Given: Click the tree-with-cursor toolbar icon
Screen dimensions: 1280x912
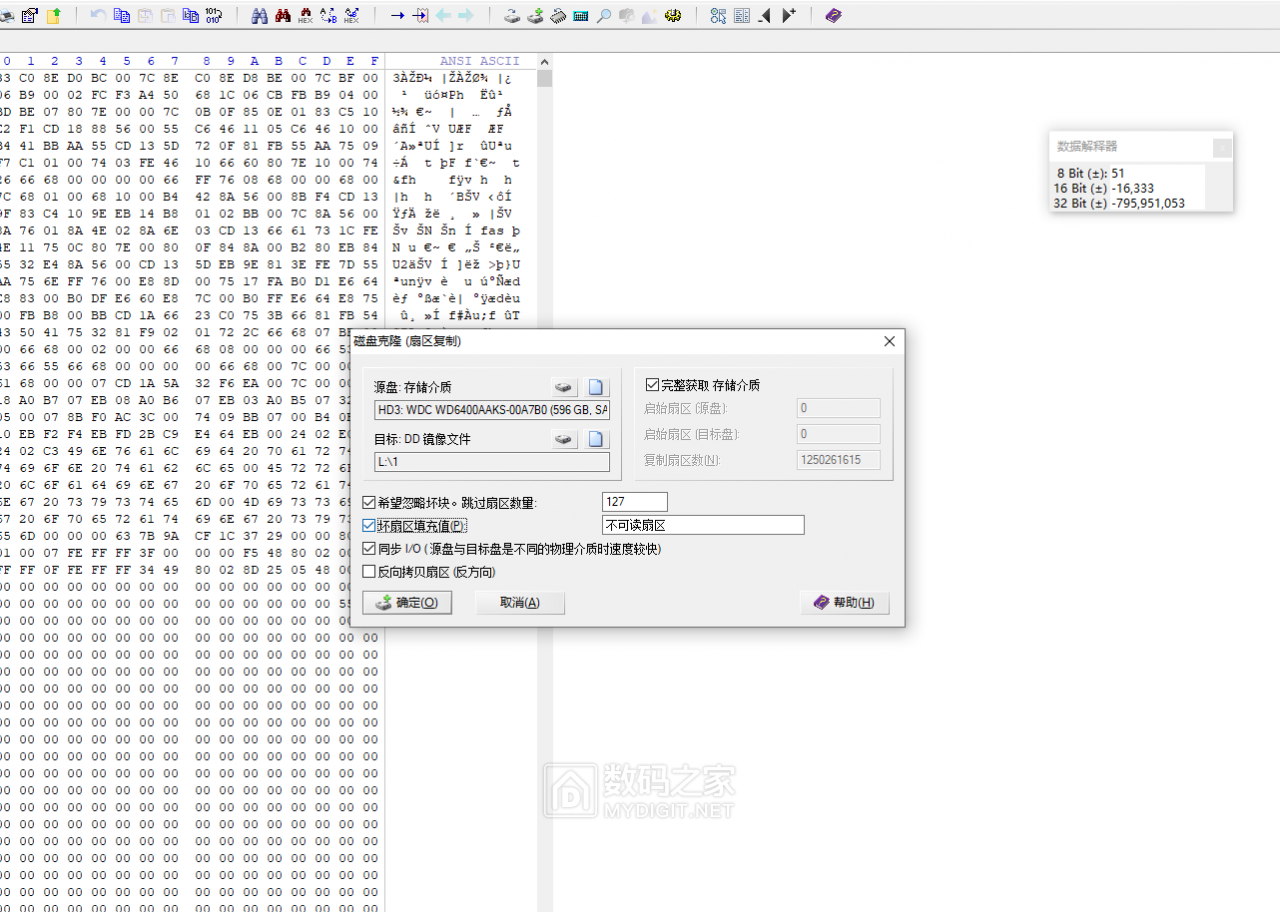Looking at the screenshot, I should click(x=718, y=15).
